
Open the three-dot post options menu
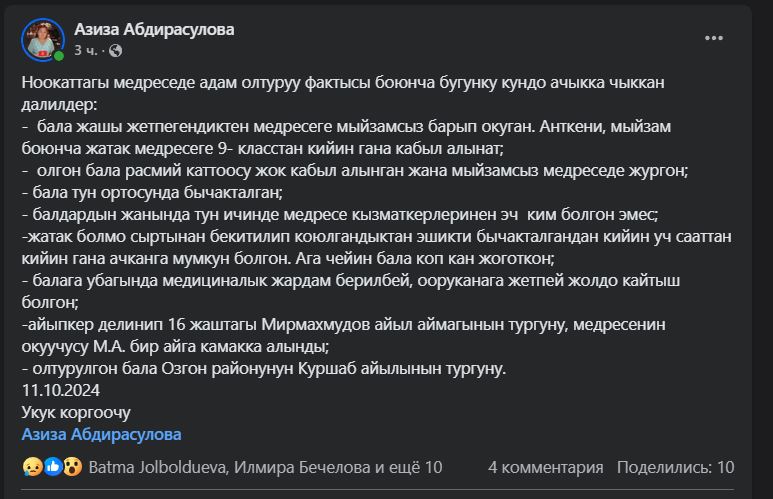pos(714,38)
